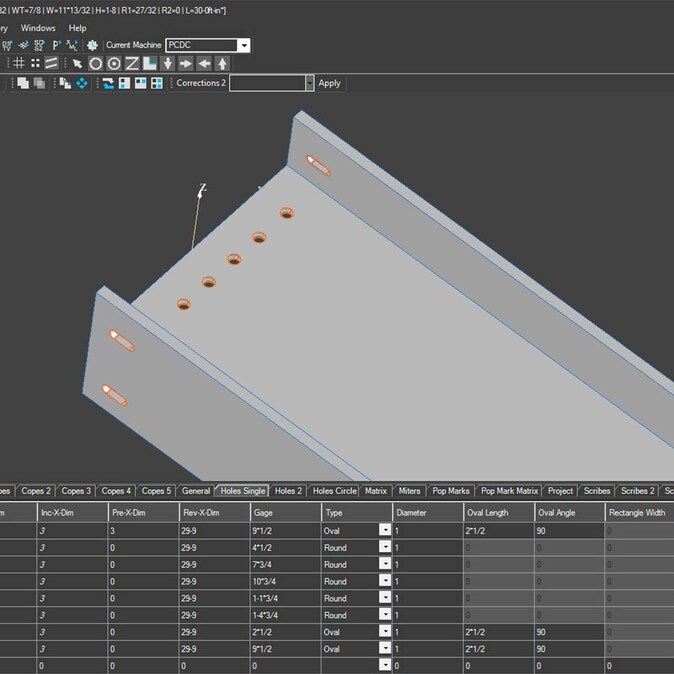This screenshot has width=674, height=674.
Task: Choose the L-angle profile icon
Action: [x=150, y=64]
